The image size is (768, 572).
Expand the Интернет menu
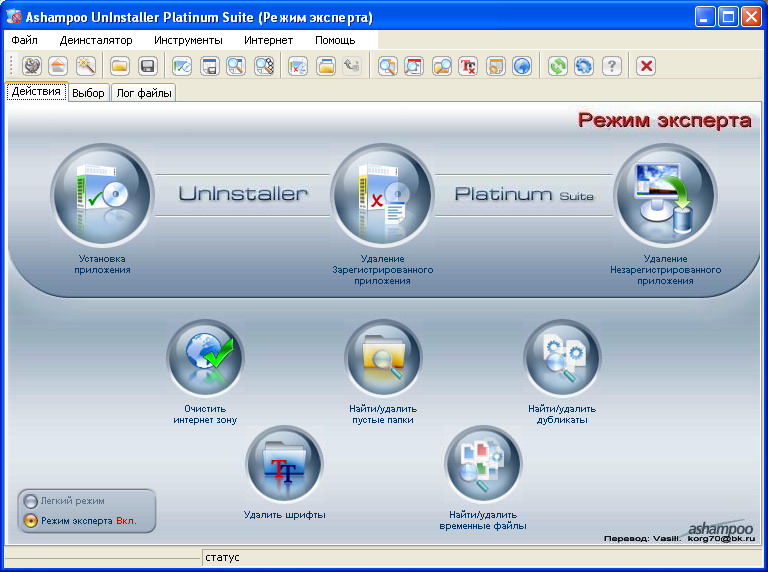pos(268,40)
